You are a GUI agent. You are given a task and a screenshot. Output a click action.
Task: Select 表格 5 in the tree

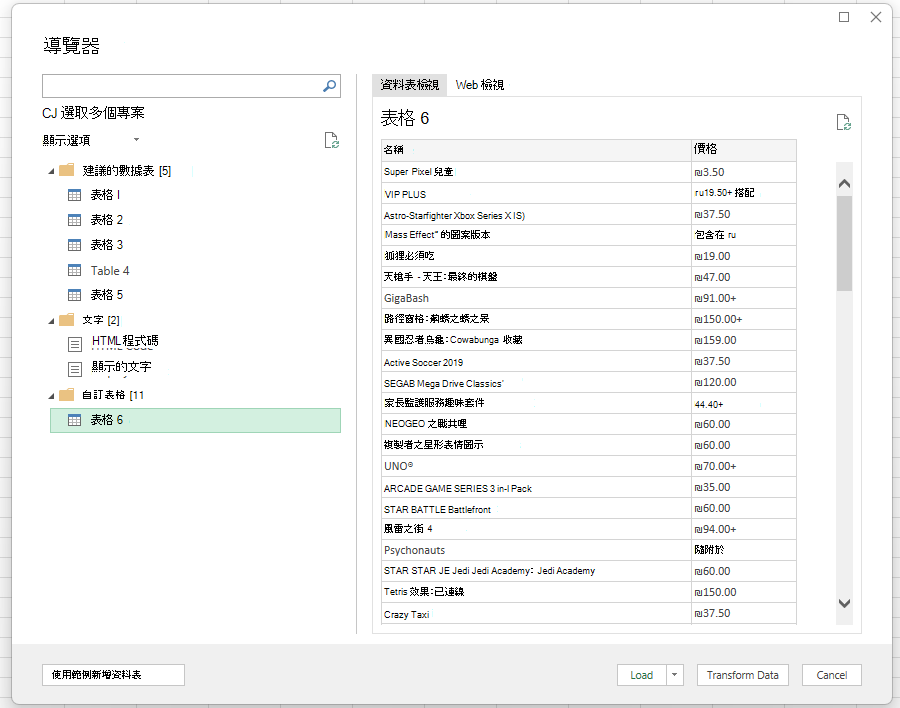point(107,295)
